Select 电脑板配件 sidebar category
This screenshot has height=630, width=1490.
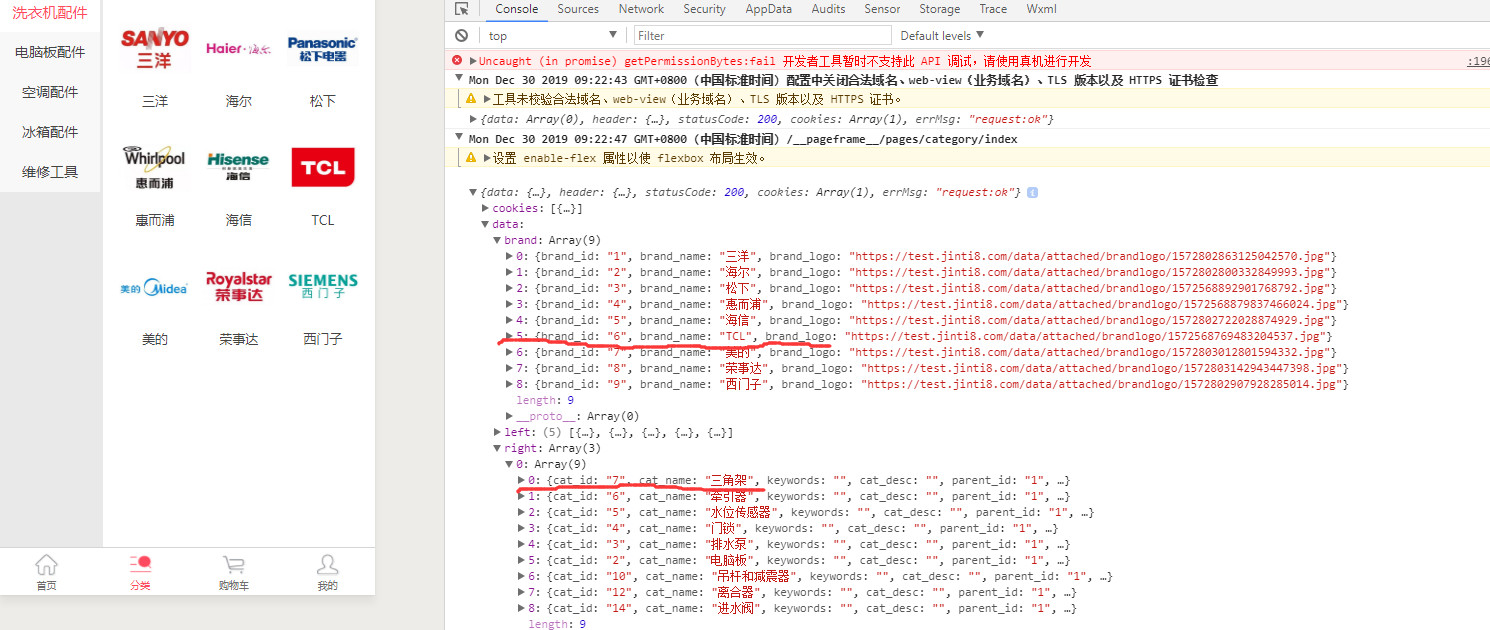pyautogui.click(x=50, y=52)
